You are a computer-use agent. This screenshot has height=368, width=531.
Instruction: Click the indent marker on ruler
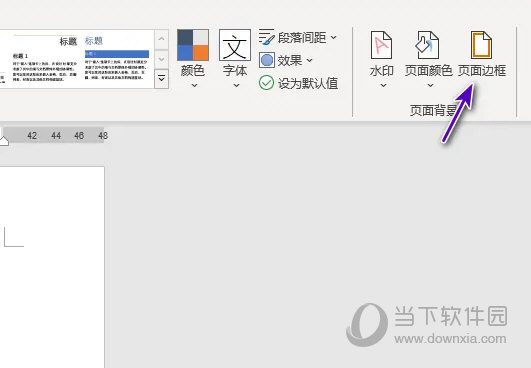tap(4, 140)
